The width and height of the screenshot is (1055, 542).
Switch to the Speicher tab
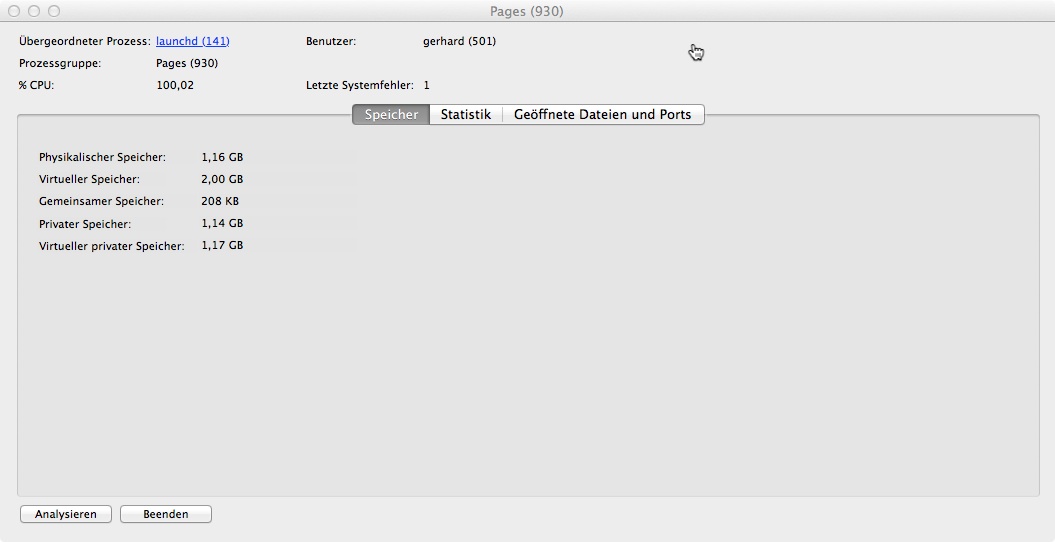(x=391, y=114)
